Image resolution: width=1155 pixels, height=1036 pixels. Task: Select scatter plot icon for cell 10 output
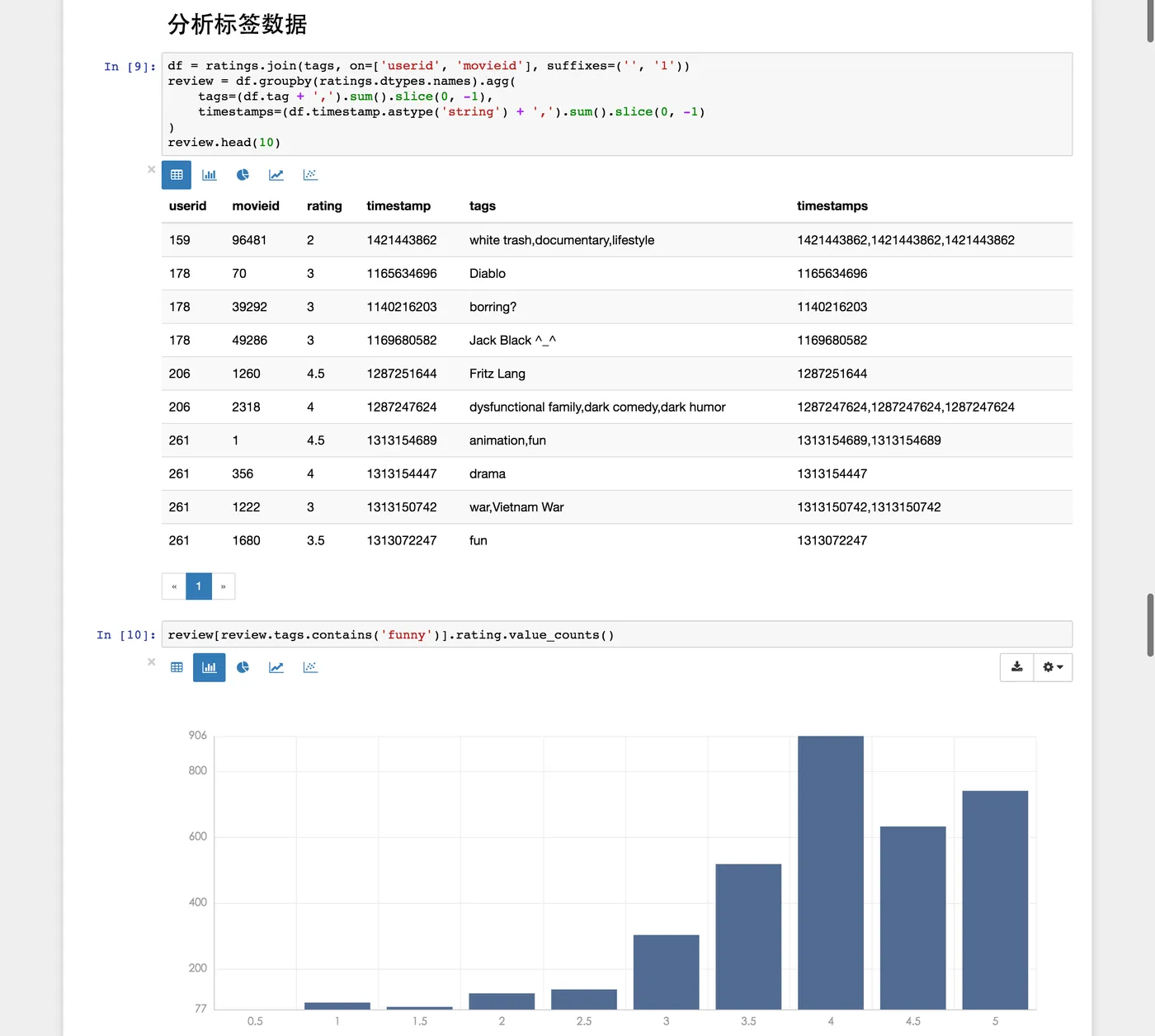pyautogui.click(x=310, y=667)
